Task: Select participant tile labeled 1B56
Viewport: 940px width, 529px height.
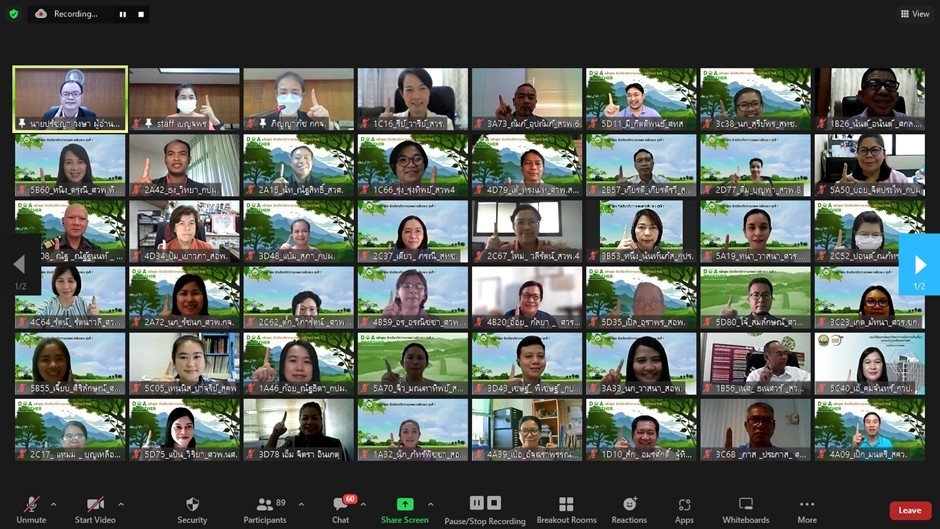Action: [755, 364]
